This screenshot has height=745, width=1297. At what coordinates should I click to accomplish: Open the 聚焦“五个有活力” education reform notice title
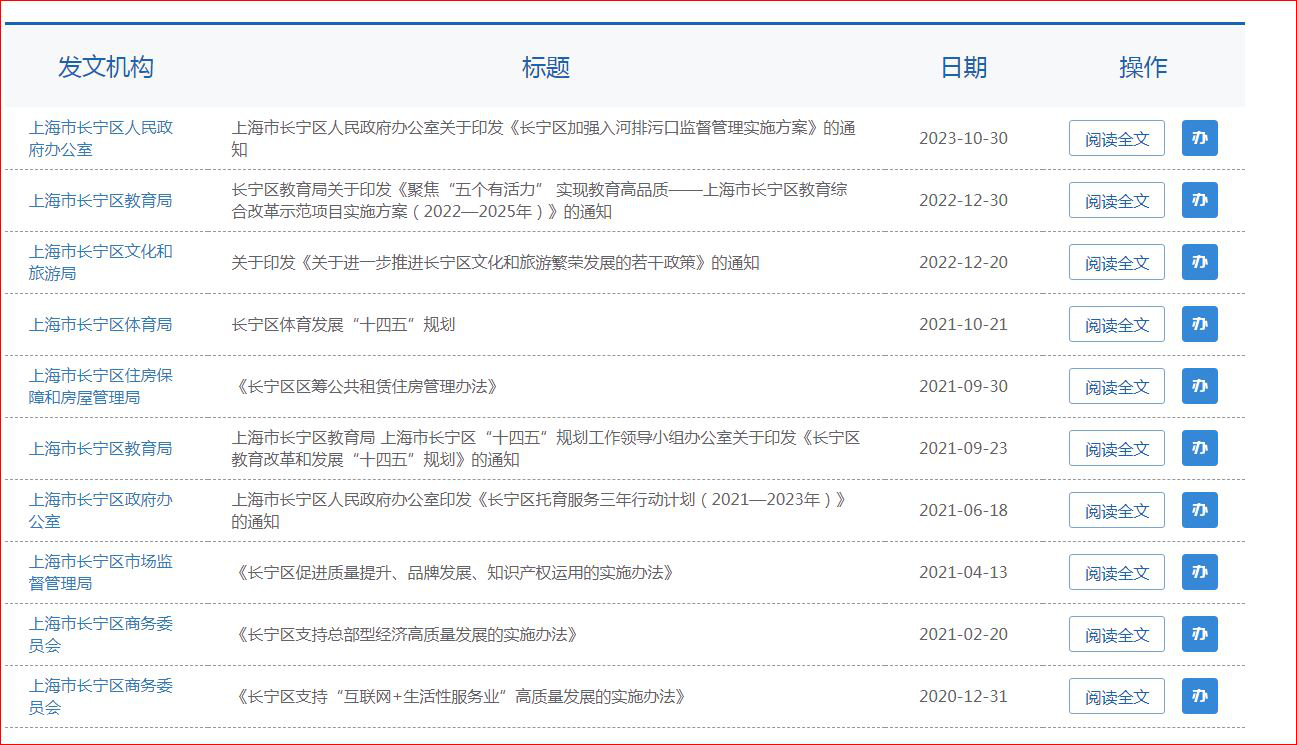[540, 201]
